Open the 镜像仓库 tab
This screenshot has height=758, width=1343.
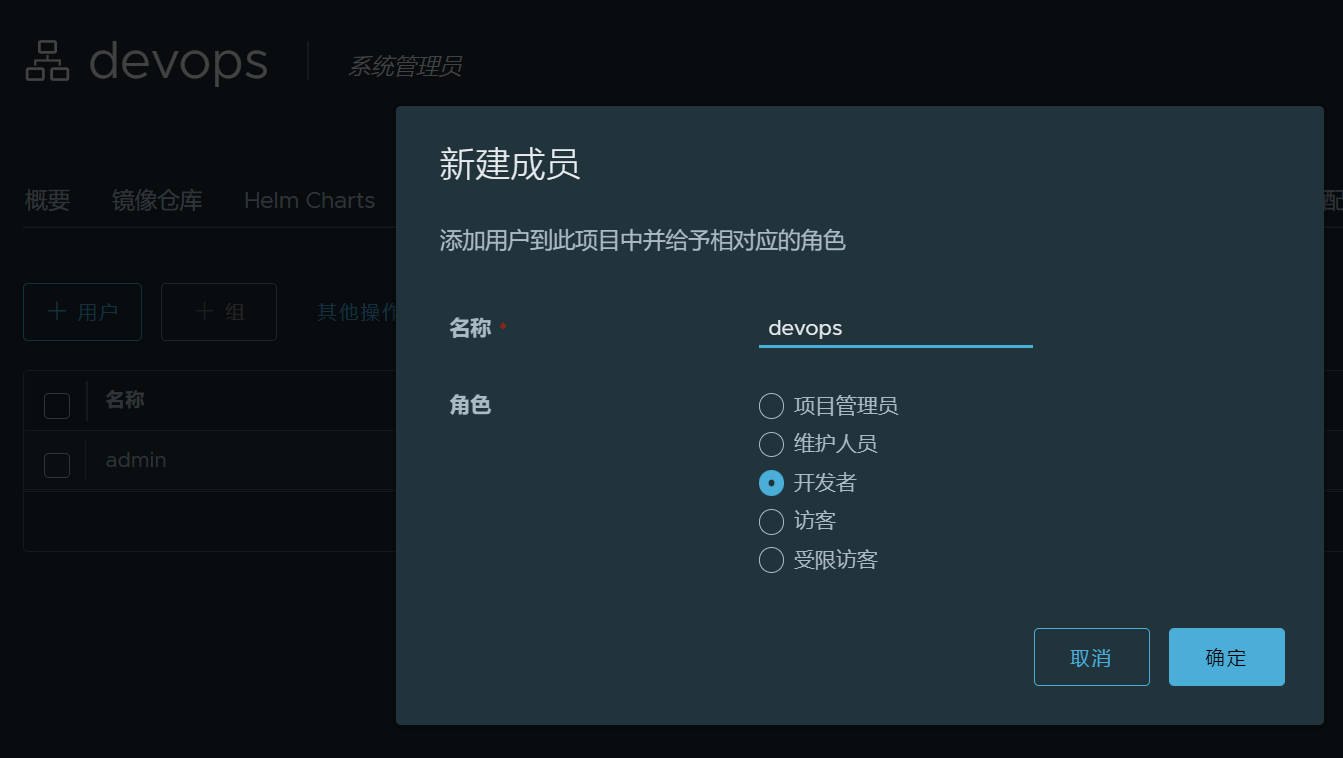click(x=157, y=201)
